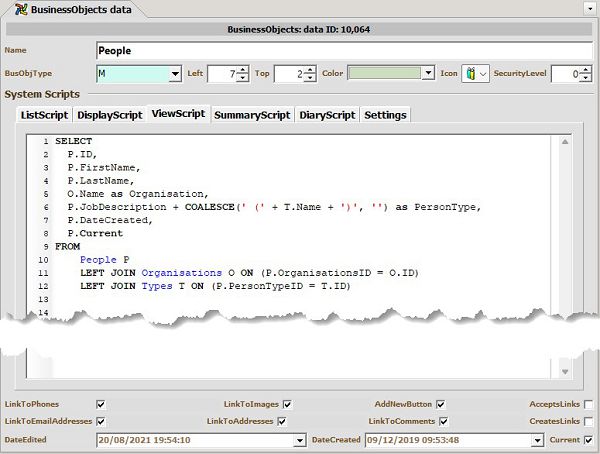Decrease the Top value spinner
The image size is (600, 454).
coord(310,78)
